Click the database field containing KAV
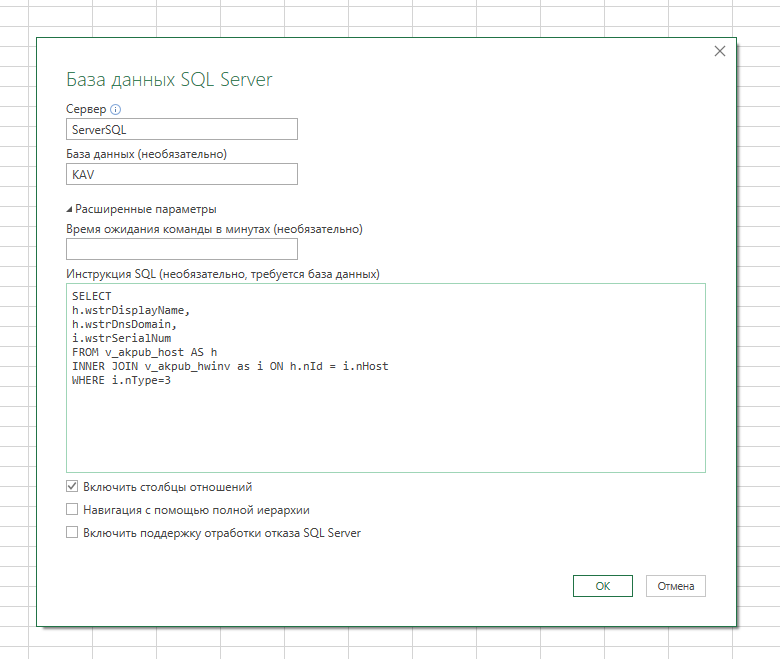 [x=182, y=174]
